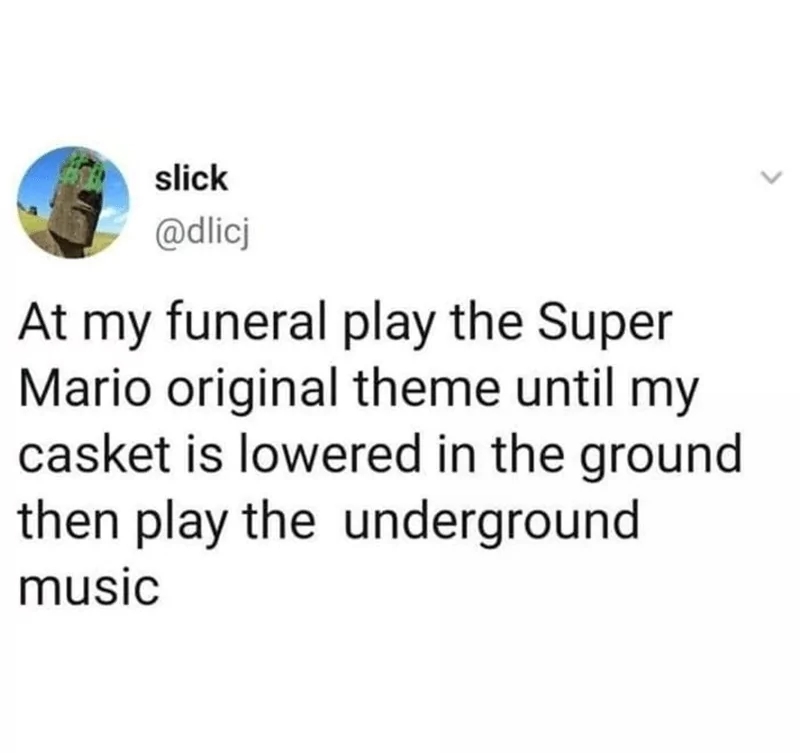The width and height of the screenshot is (800, 753).
Task: Click the word "At" starting the tweet
Action: (43, 323)
